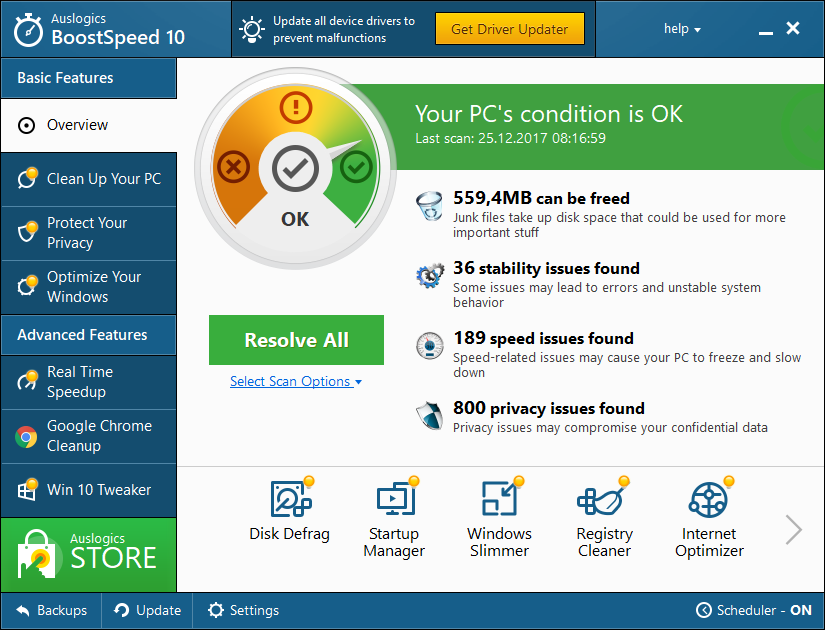Open the Select Scan Options dropdown
This screenshot has width=825, height=630.
coord(296,381)
